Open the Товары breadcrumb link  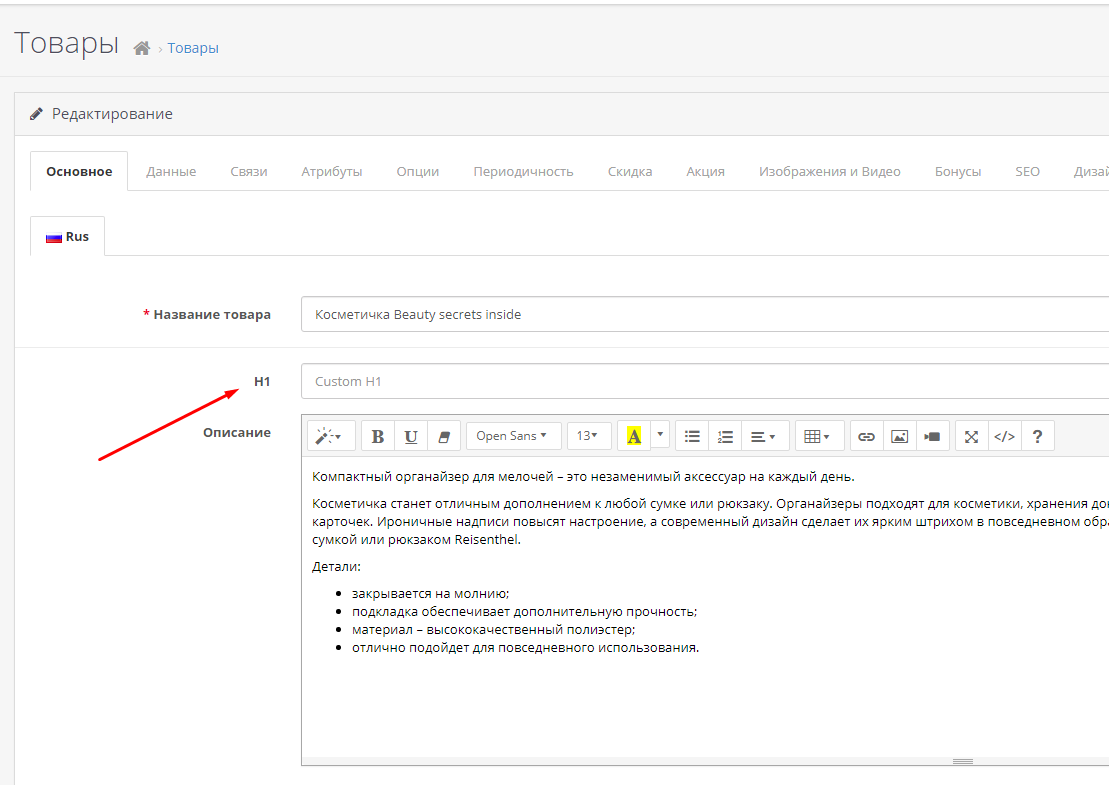193,48
